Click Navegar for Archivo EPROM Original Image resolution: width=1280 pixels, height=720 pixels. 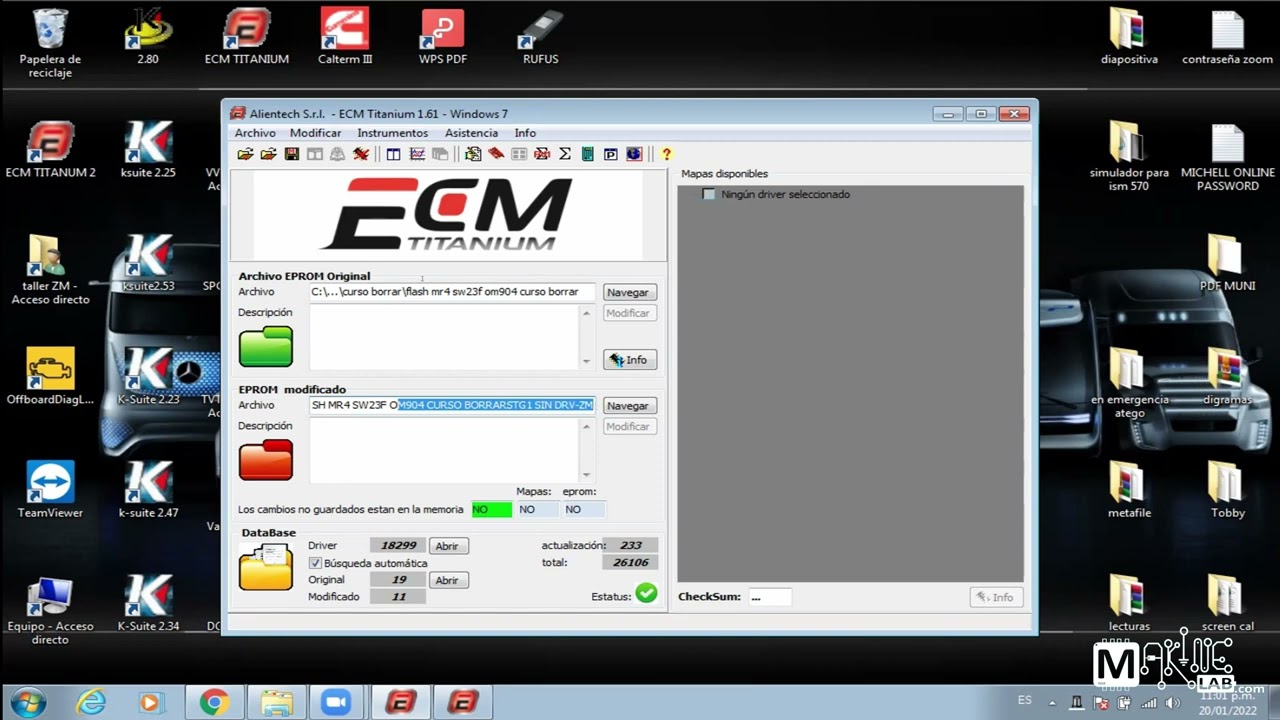[x=629, y=292]
